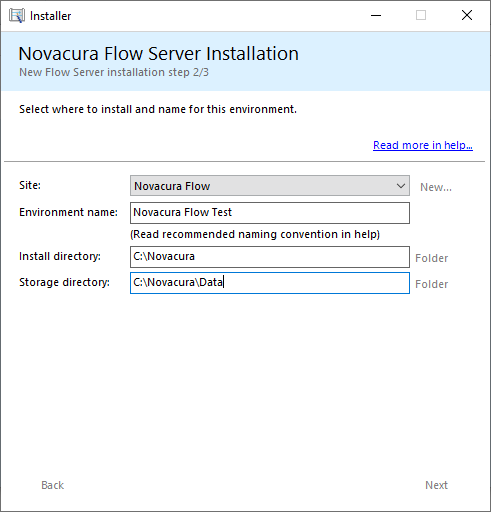Select the Novacura Flow site combo box

(270, 186)
